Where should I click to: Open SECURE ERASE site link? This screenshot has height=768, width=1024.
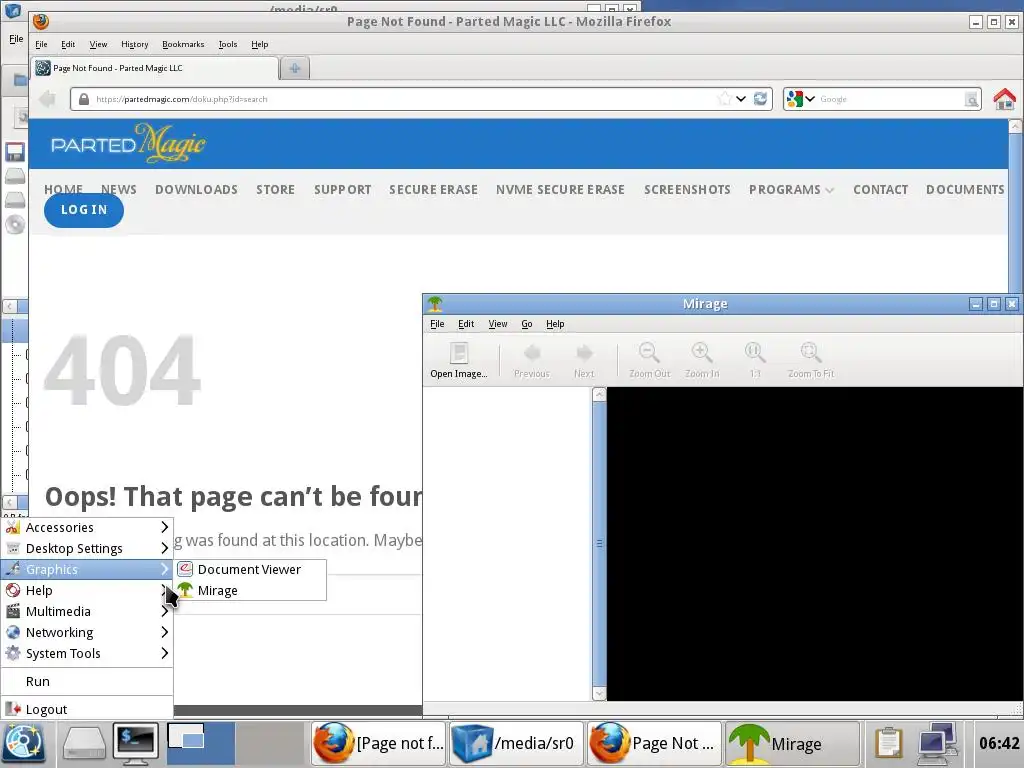coord(433,189)
